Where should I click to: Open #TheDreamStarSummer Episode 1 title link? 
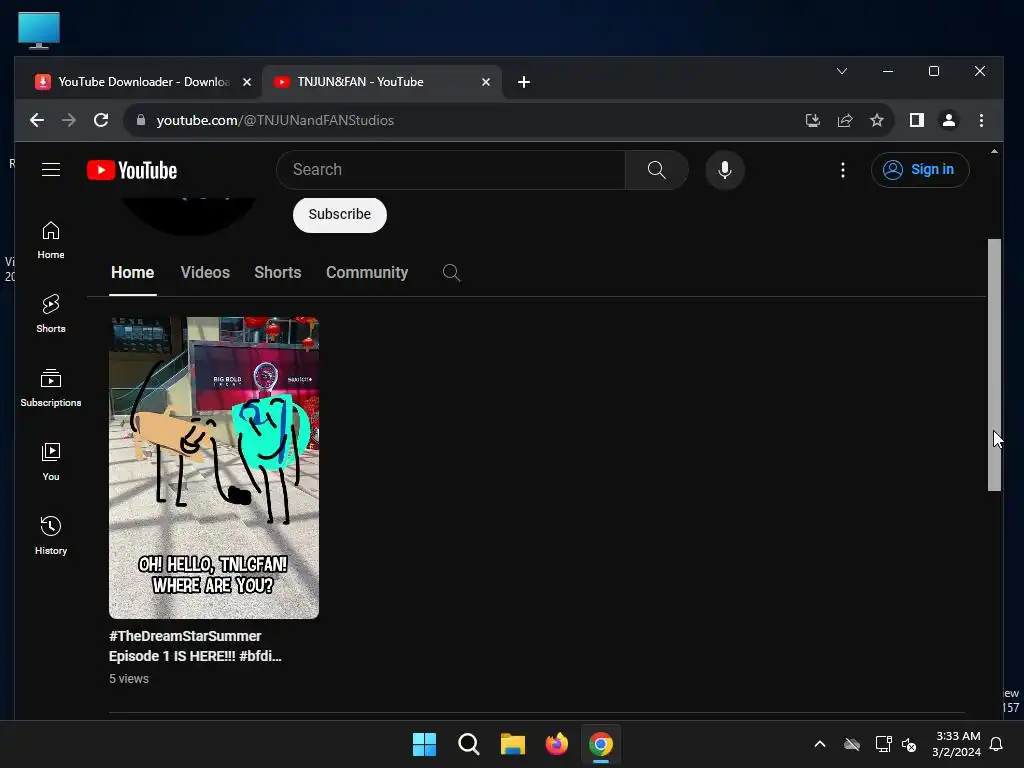[195, 646]
